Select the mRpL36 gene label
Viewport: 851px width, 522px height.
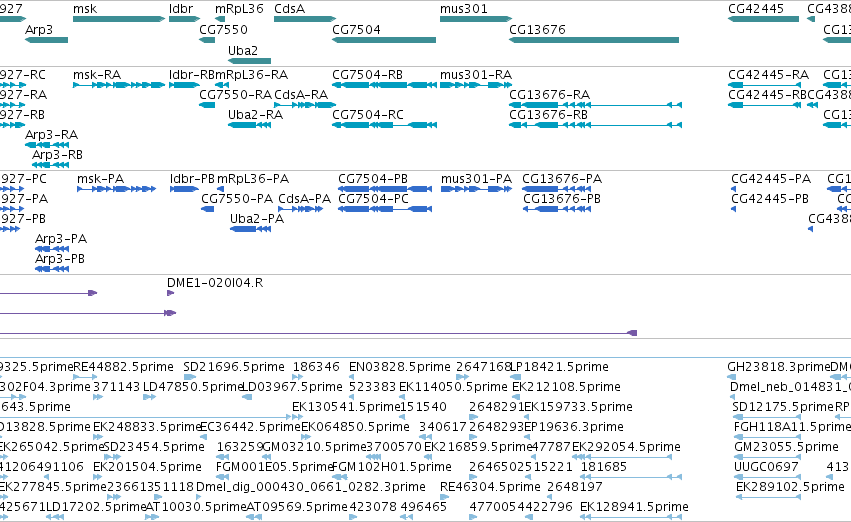point(239,9)
